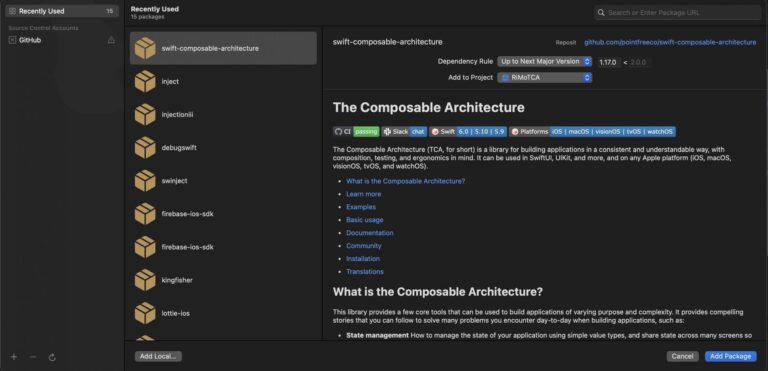The image size is (768, 371).
Task: Click the warning triangle next to GitHub
Action: 111,40
